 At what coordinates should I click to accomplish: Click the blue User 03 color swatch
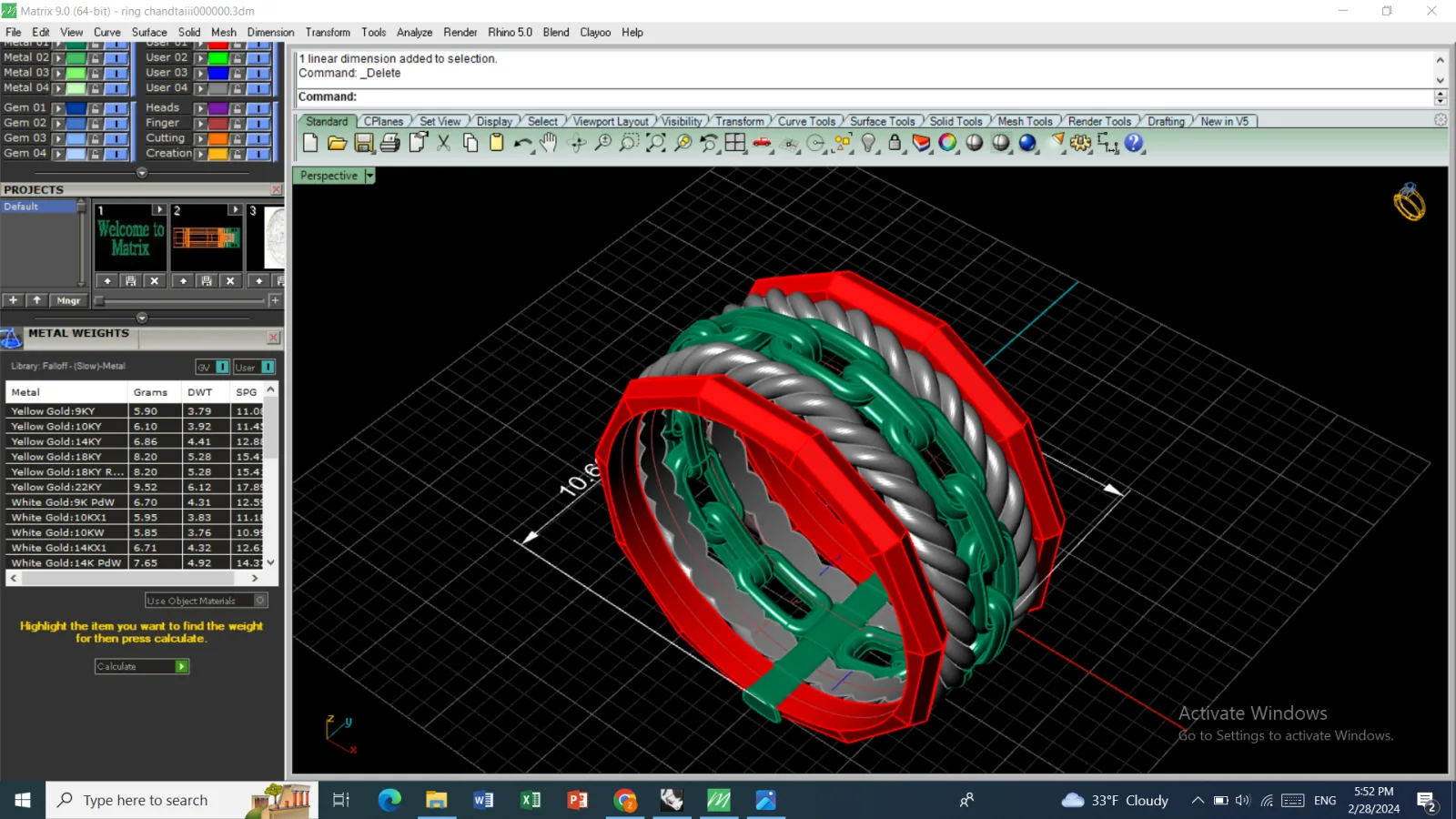point(218,73)
